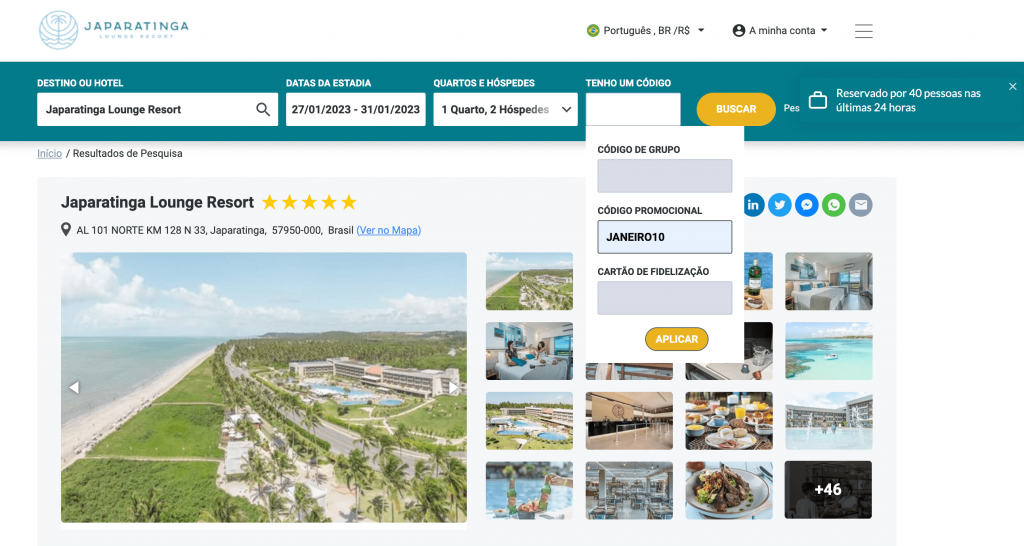Expand the A minha conta dropdown
The width and height of the screenshot is (1024, 546).
pyautogui.click(x=780, y=31)
